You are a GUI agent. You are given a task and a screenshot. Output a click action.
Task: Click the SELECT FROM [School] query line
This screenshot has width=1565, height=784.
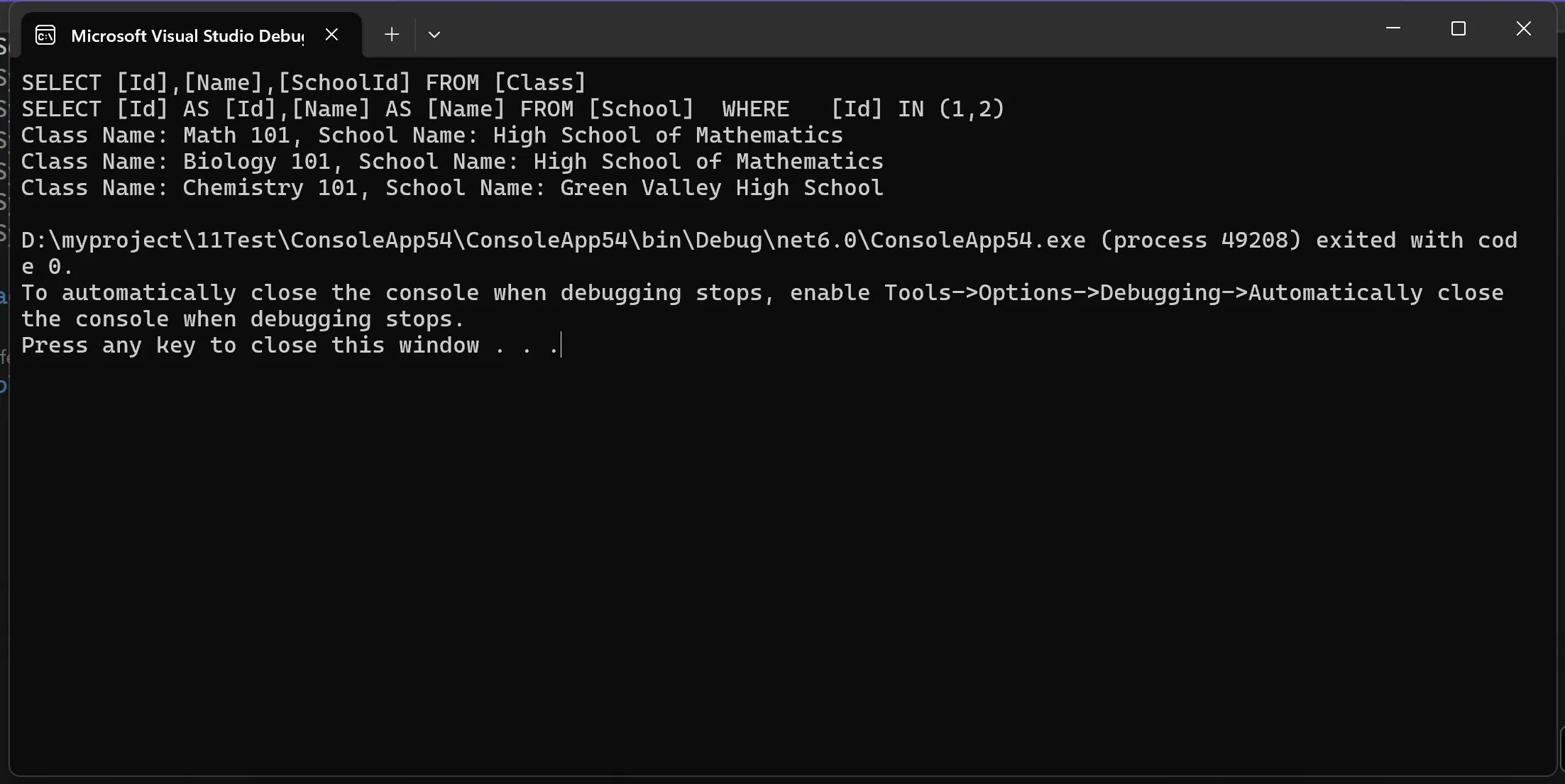[x=513, y=109]
